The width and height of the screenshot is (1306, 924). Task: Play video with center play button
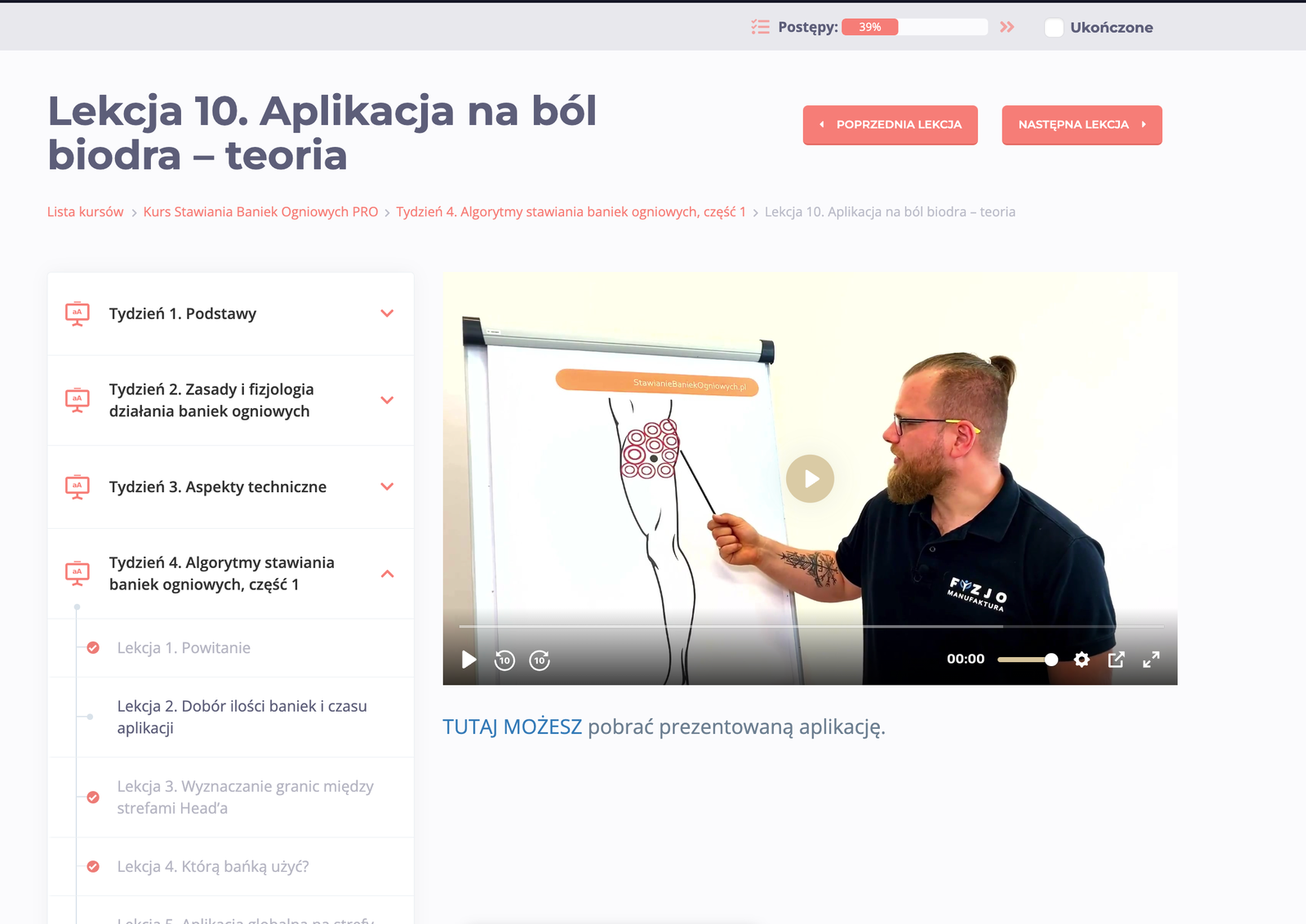pos(811,478)
